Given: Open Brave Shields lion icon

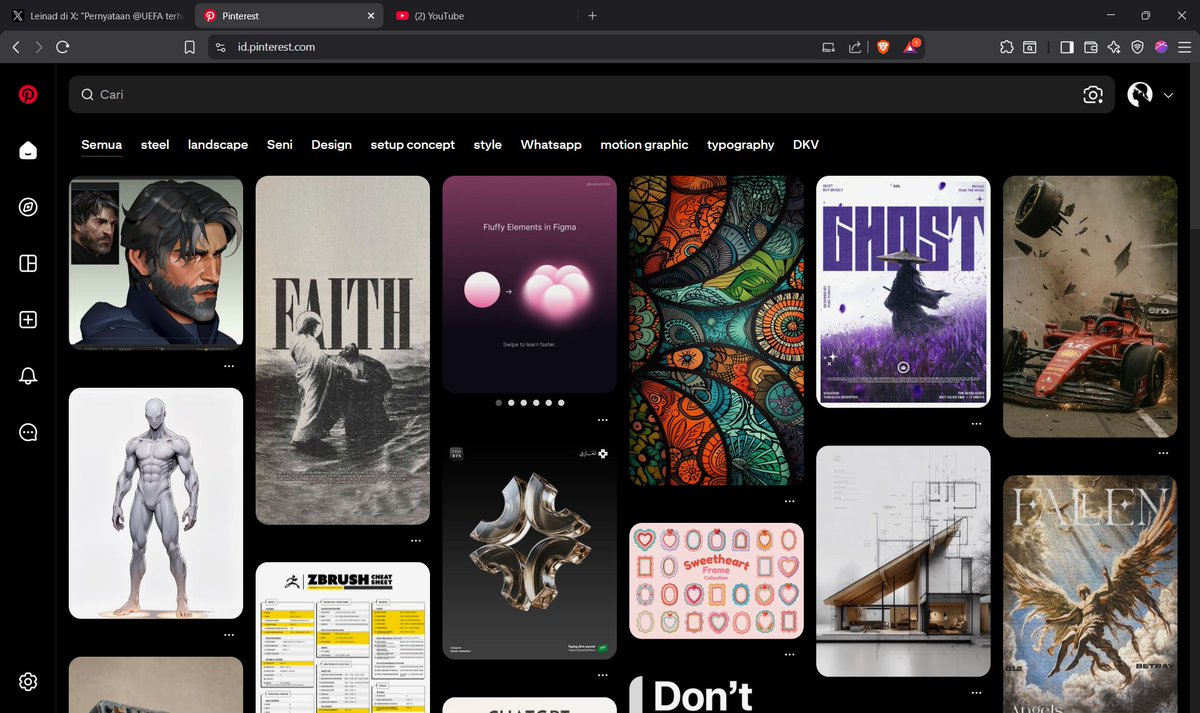Looking at the screenshot, I should pos(883,47).
